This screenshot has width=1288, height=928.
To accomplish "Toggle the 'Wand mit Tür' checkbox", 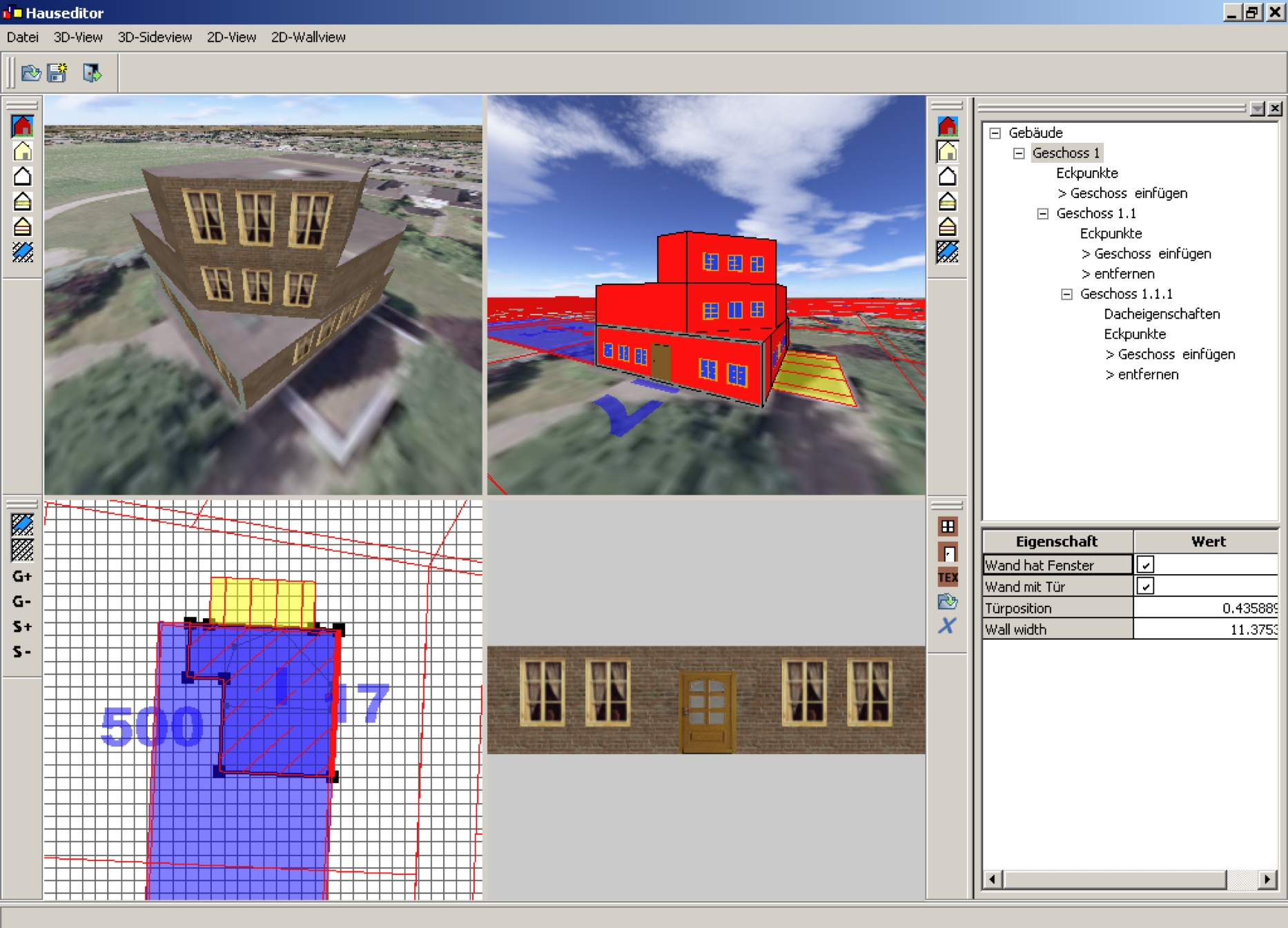I will (1145, 586).
